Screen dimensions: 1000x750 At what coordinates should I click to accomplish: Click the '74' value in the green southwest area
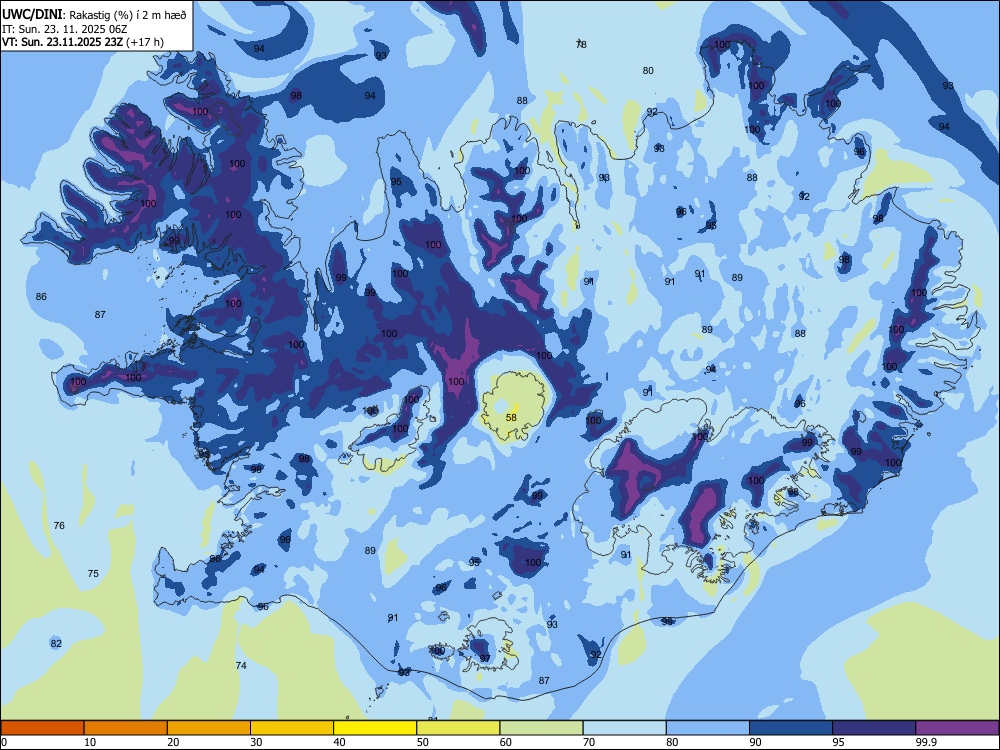tap(241, 665)
